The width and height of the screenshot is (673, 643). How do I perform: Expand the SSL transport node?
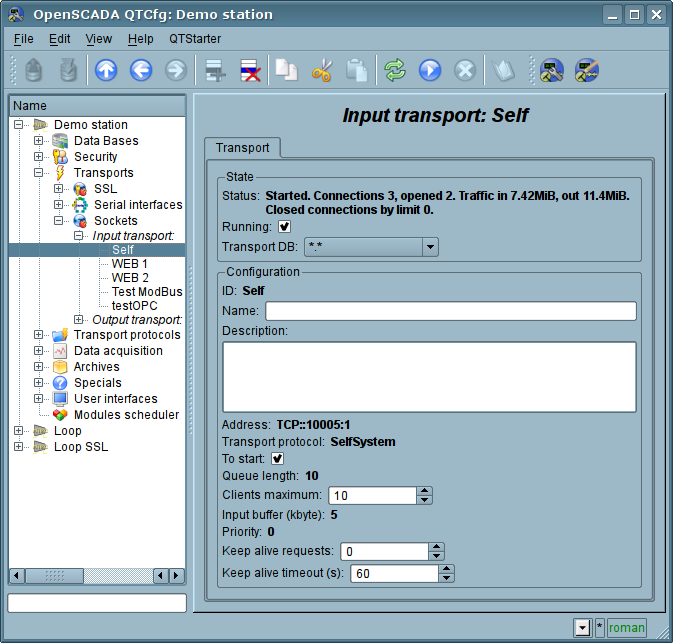(x=59, y=188)
